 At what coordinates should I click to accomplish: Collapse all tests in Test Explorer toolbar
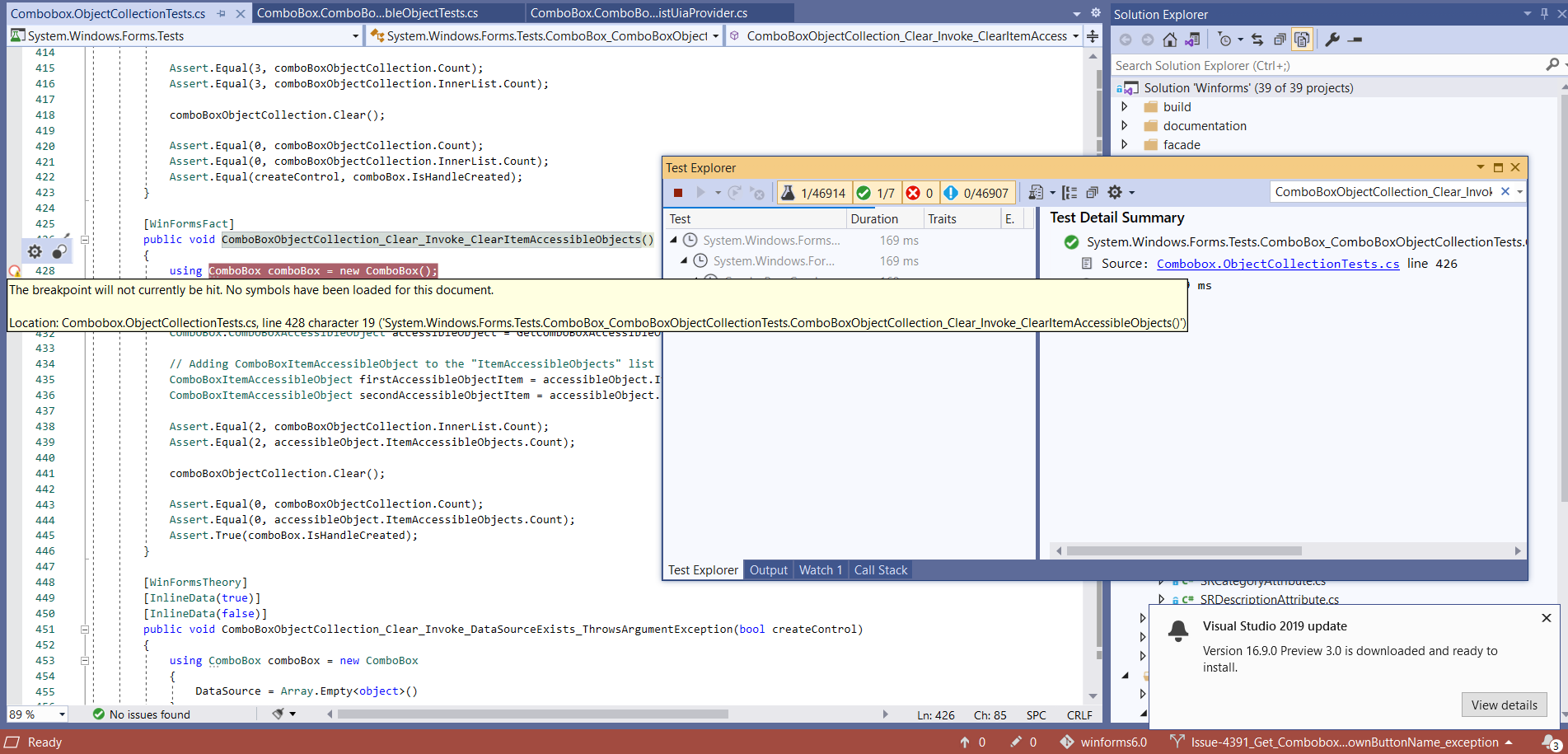(x=1092, y=193)
